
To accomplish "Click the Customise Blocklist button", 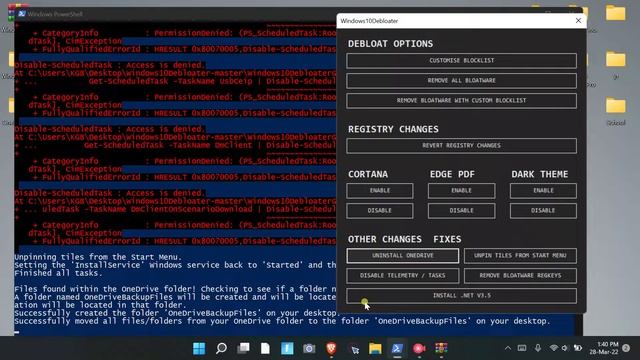I will [461, 60].
